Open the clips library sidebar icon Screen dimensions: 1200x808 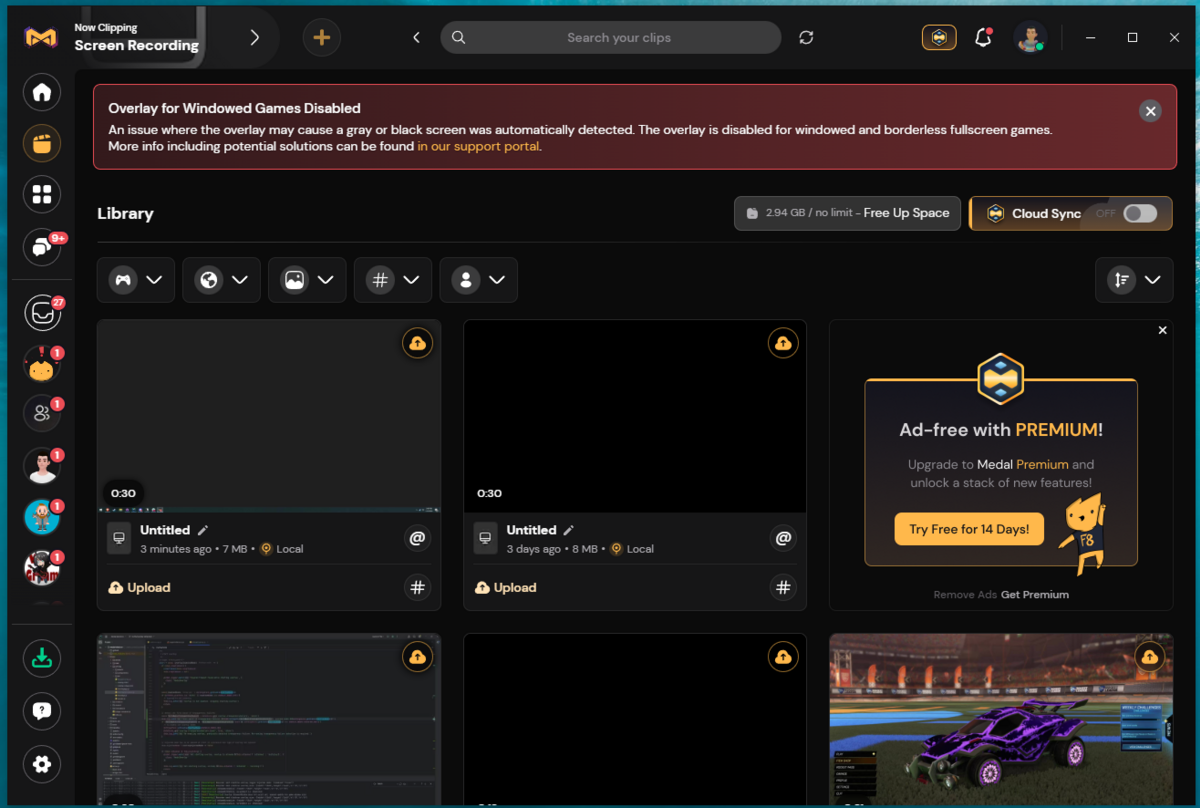click(x=42, y=143)
